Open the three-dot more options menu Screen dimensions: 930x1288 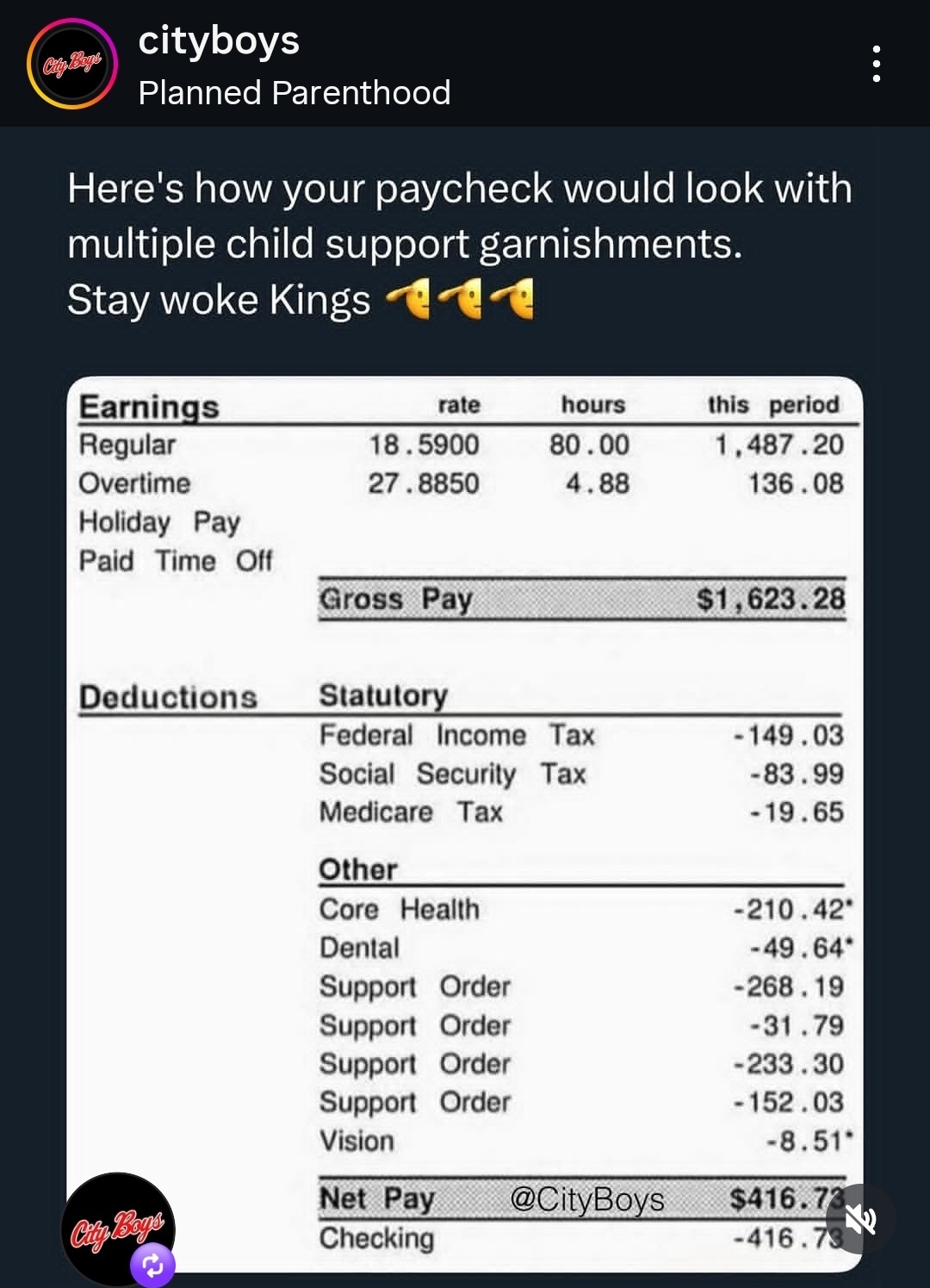pyautogui.click(x=876, y=64)
